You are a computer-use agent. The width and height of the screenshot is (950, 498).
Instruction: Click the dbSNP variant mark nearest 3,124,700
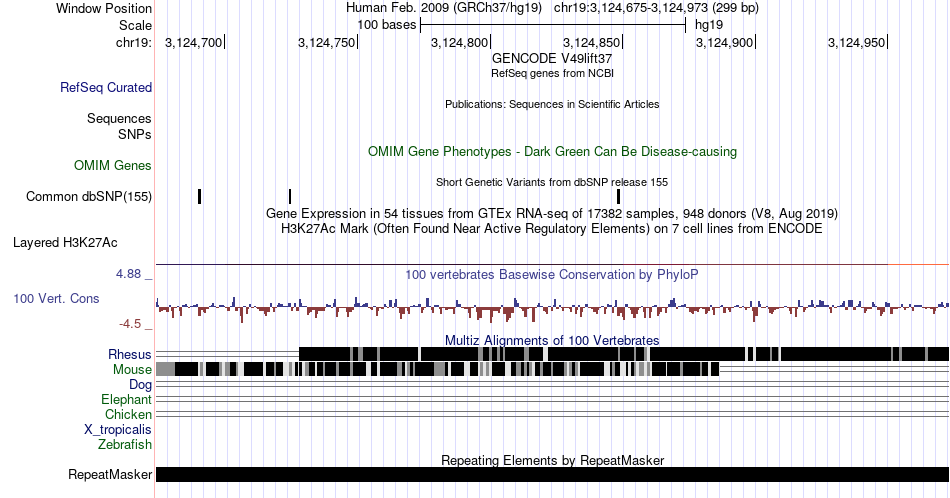coord(199,196)
